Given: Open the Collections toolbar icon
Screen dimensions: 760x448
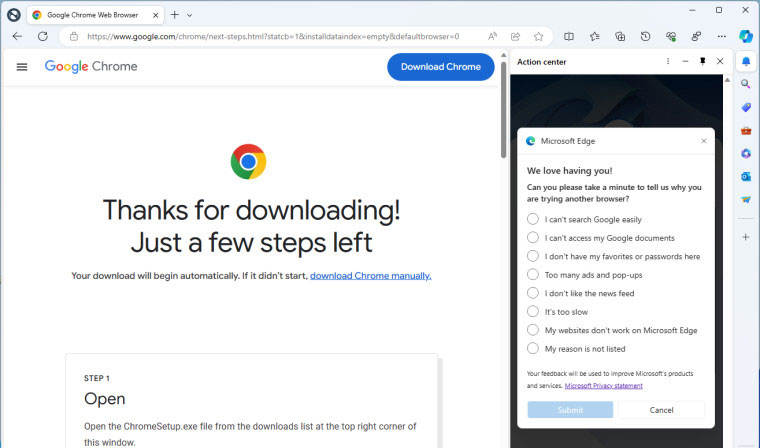Looking at the screenshot, I should [620, 36].
